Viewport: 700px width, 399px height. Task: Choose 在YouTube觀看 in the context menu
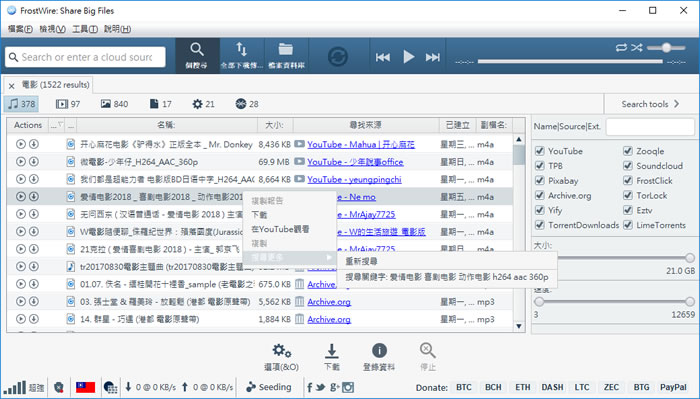(x=289, y=229)
